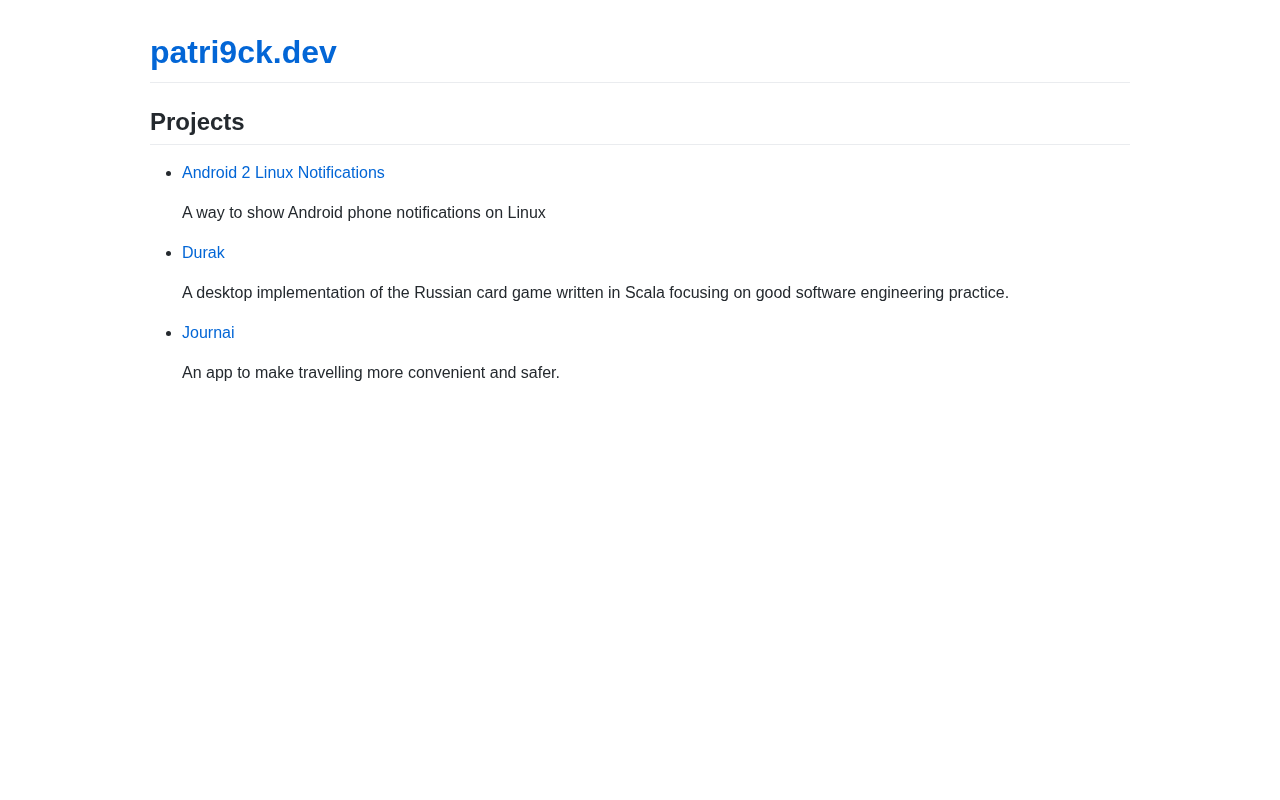Click the phrase A desktop implementation

(274, 293)
